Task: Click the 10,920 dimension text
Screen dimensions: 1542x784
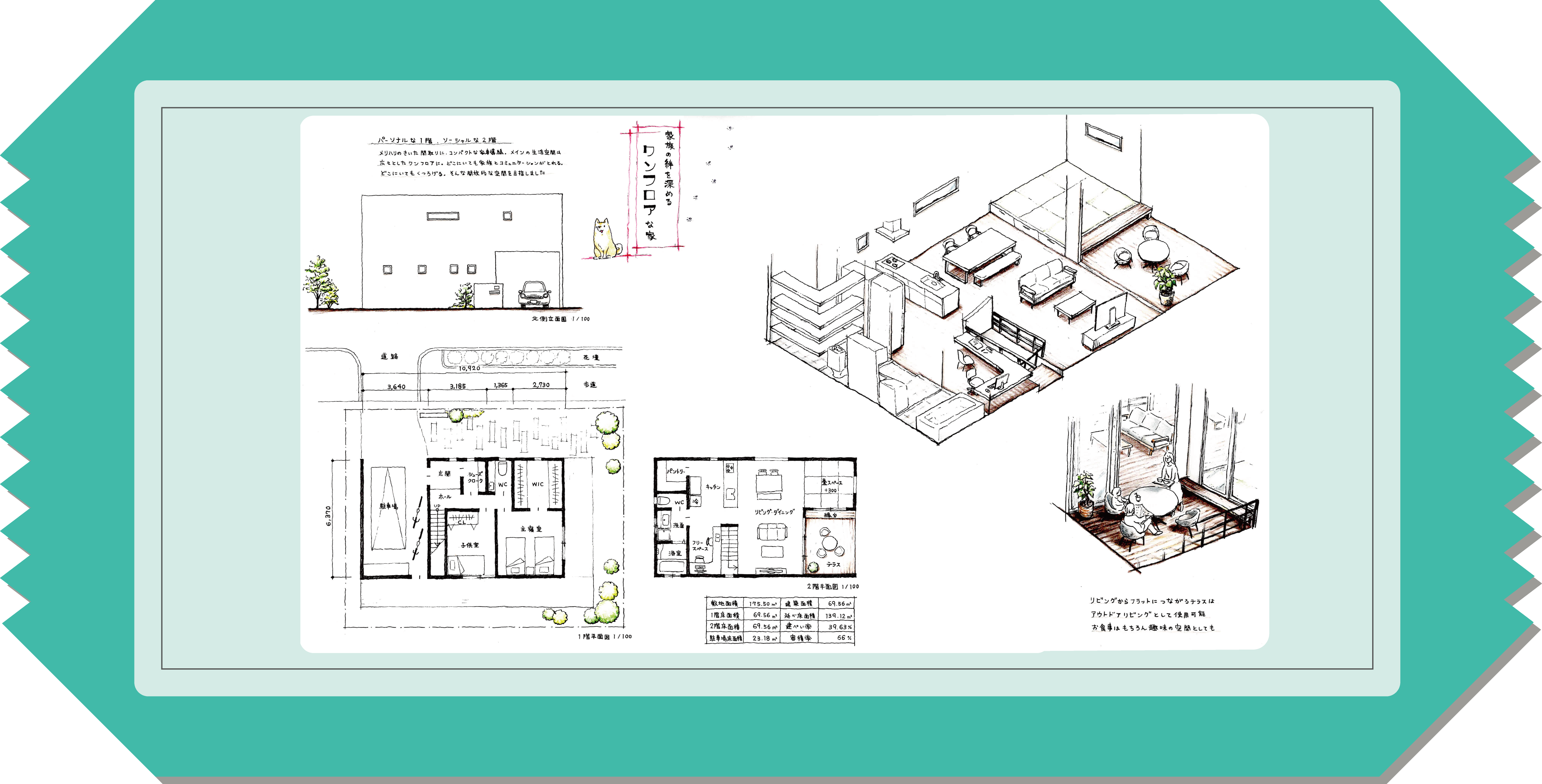Action: coord(469,368)
